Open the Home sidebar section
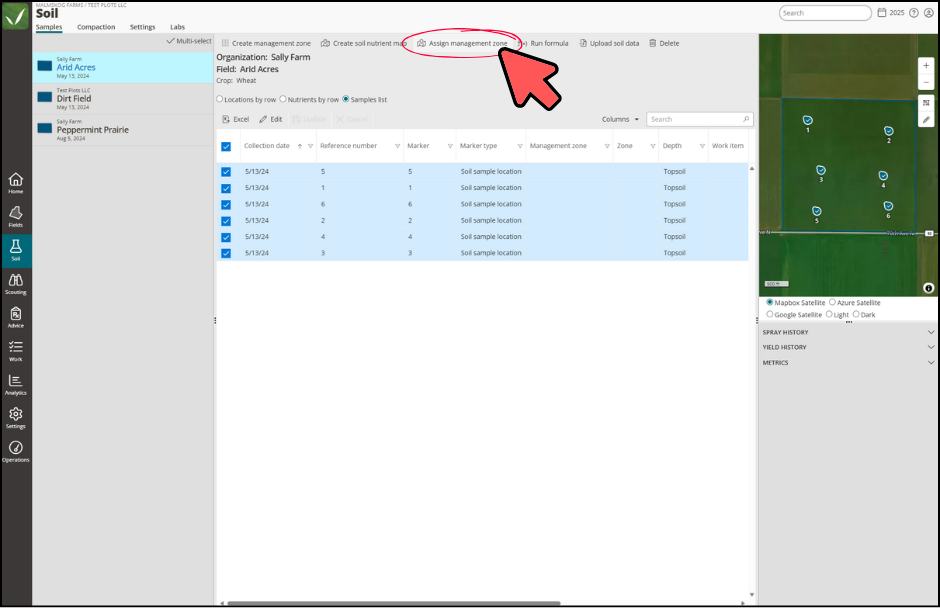940x610 pixels. pyautogui.click(x=16, y=183)
